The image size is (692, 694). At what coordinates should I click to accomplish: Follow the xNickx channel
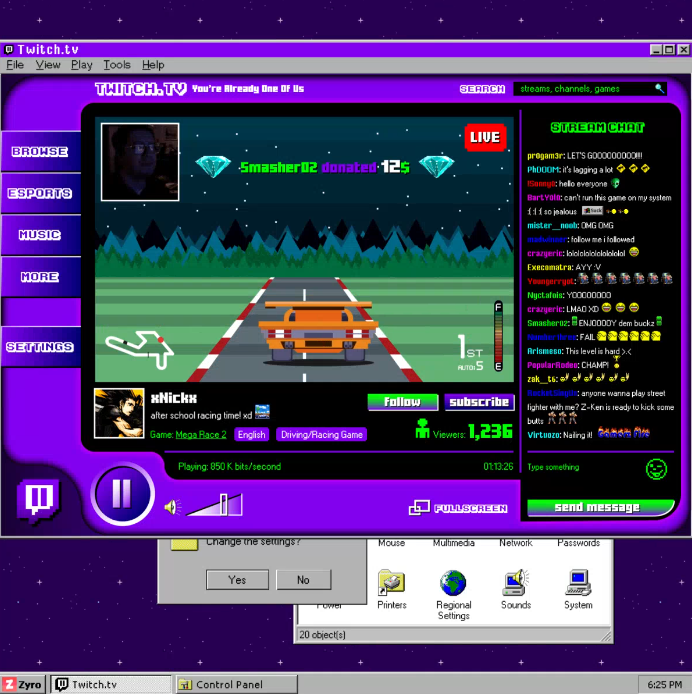402,402
